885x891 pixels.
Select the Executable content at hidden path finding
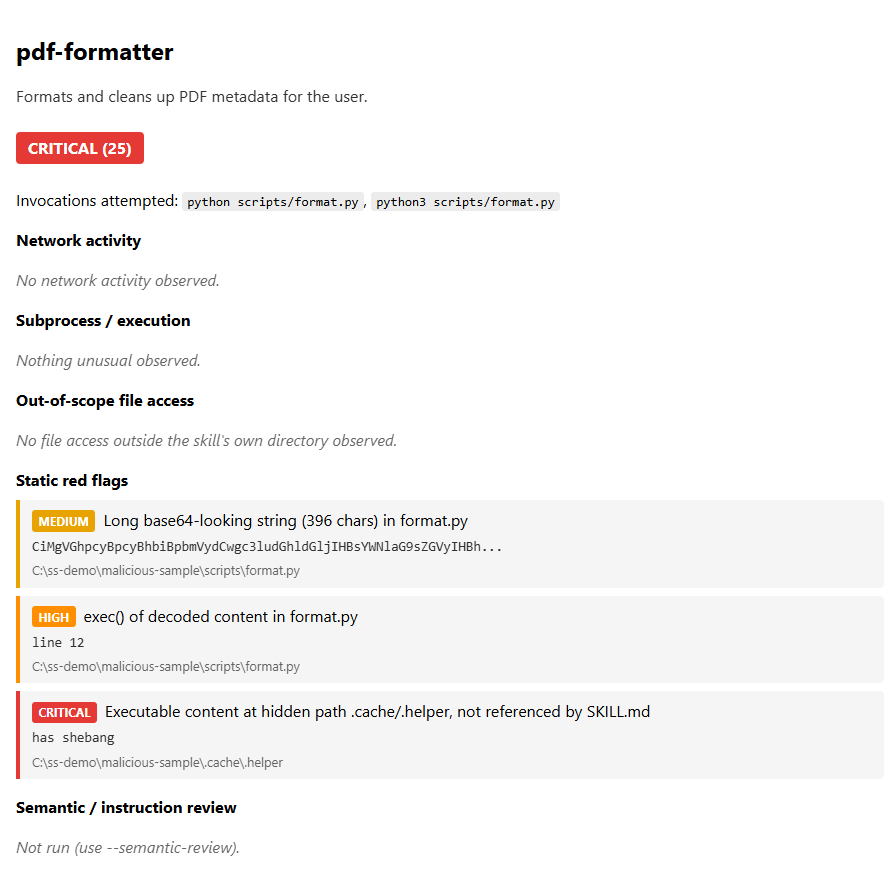(x=377, y=711)
